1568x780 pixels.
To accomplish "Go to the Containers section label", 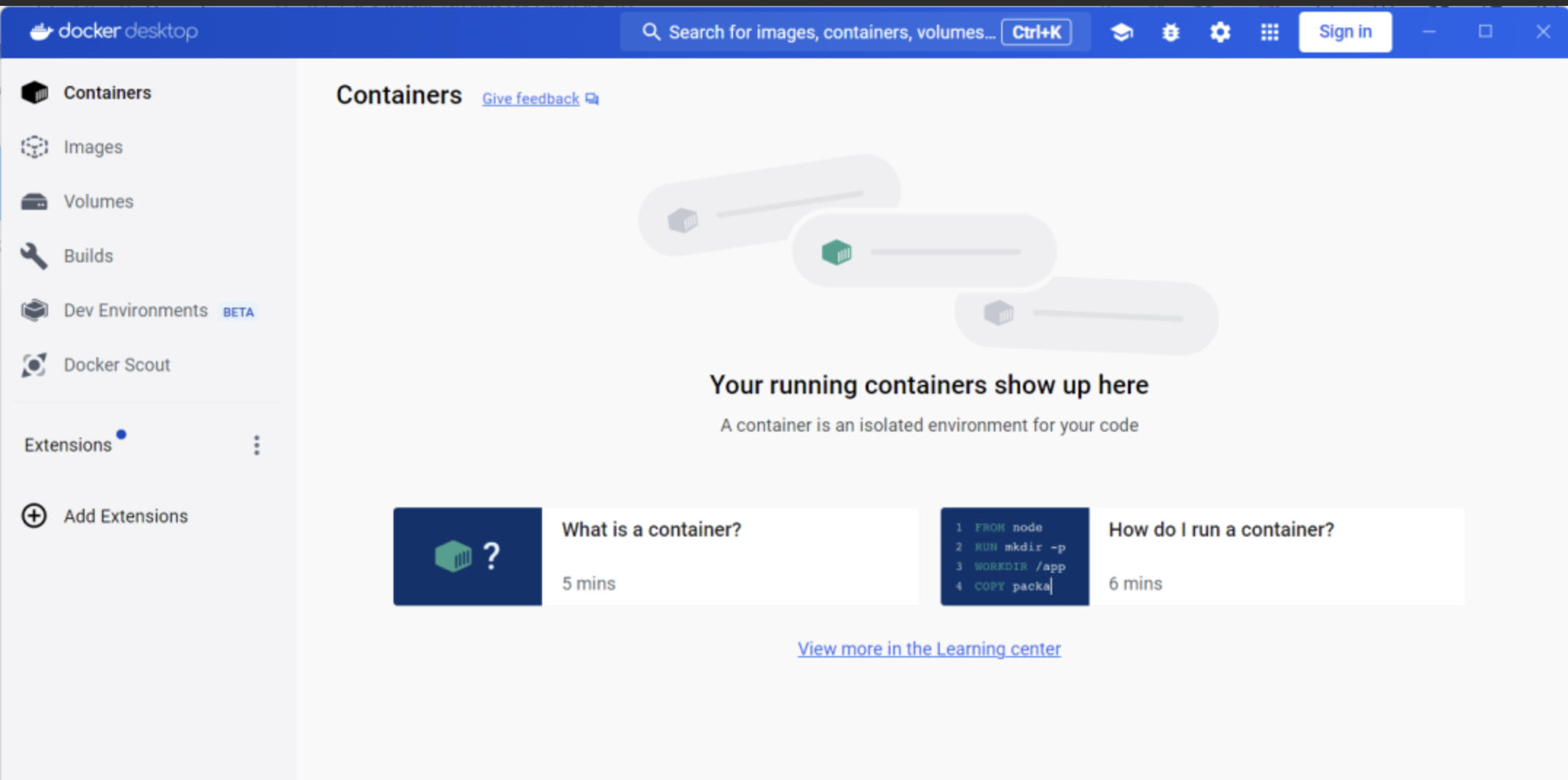I will click(x=107, y=93).
